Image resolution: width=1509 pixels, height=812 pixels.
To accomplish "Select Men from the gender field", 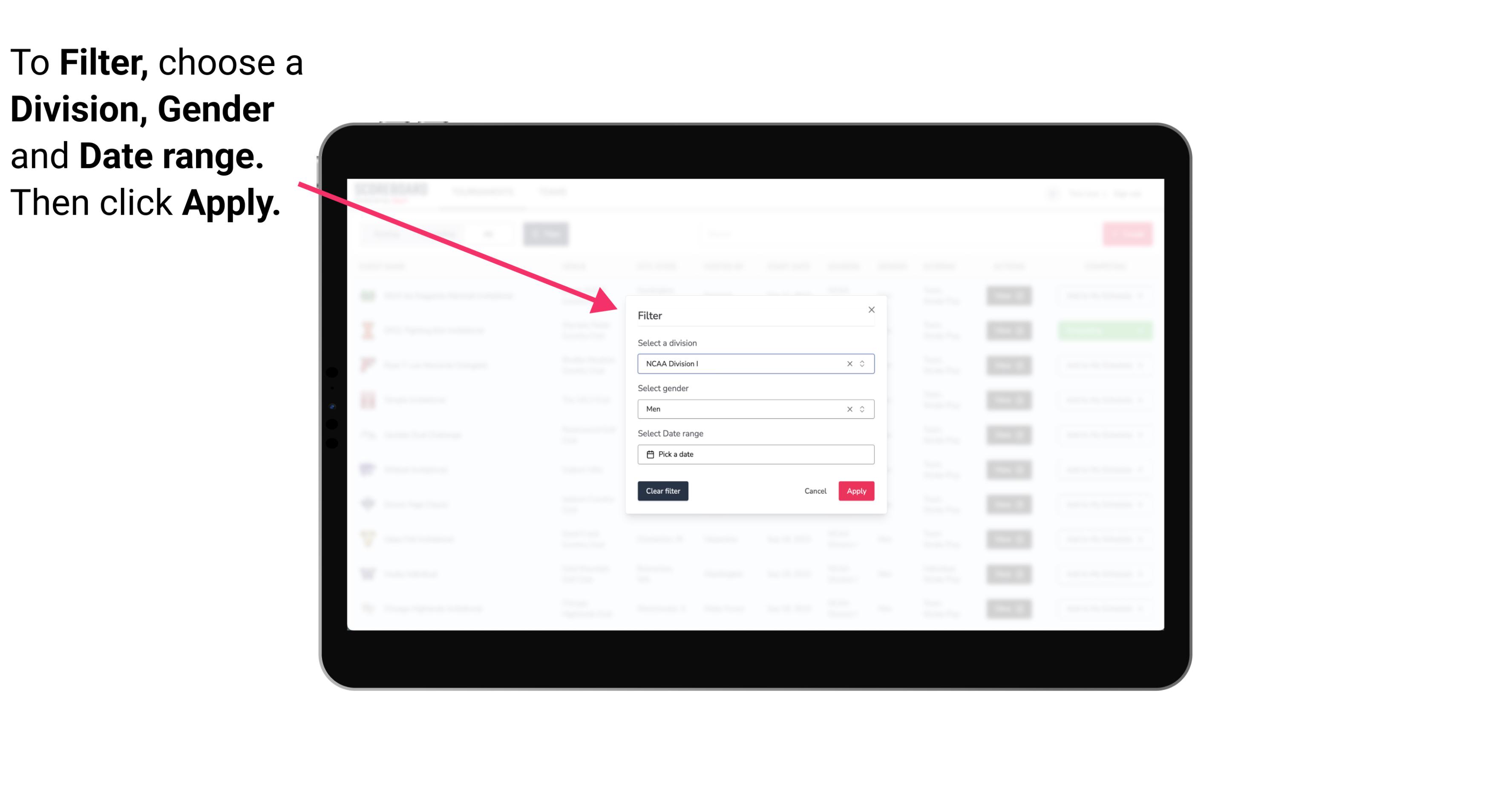I will (x=754, y=409).
